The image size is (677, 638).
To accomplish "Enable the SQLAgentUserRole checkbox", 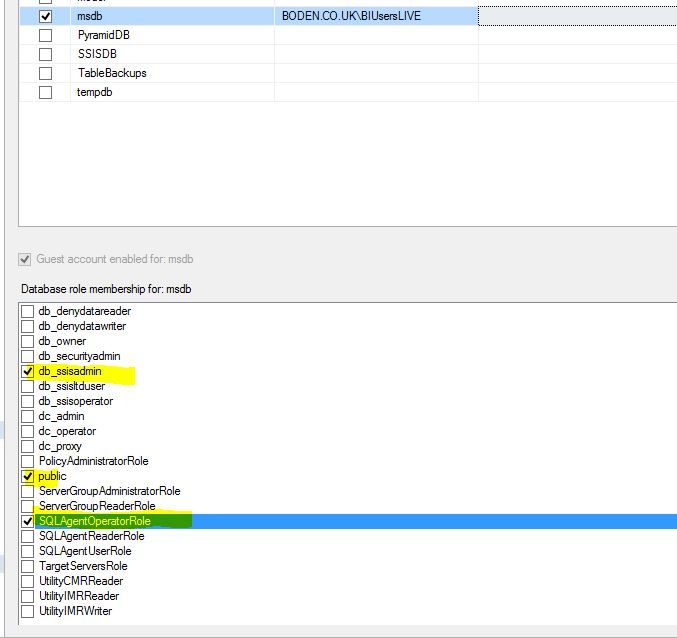I will pos(28,551).
